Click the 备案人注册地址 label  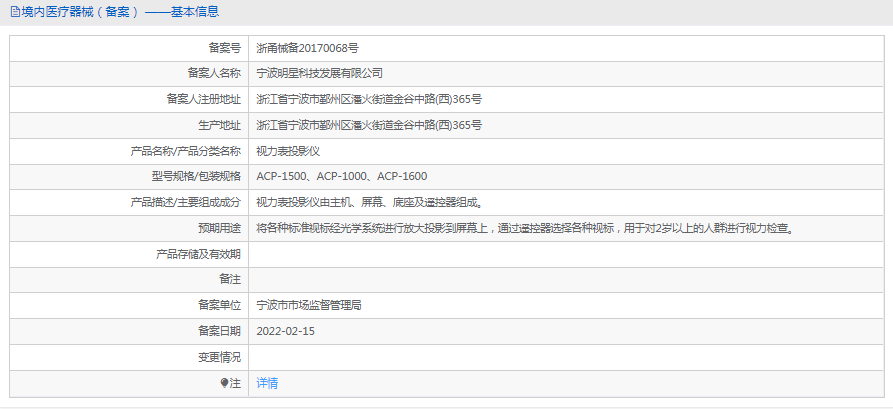coord(204,99)
